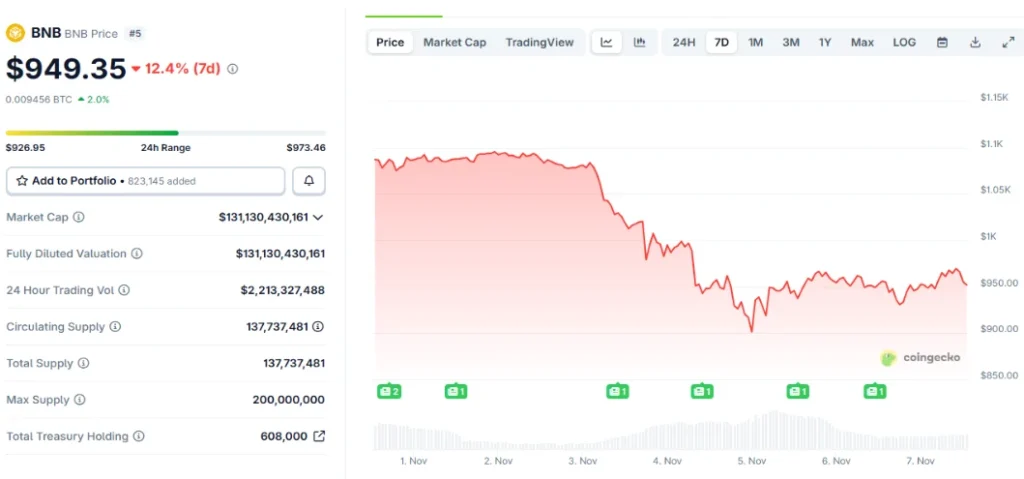The height and width of the screenshot is (479, 1024).
Task: Open the TradingView tab
Action: [539, 42]
